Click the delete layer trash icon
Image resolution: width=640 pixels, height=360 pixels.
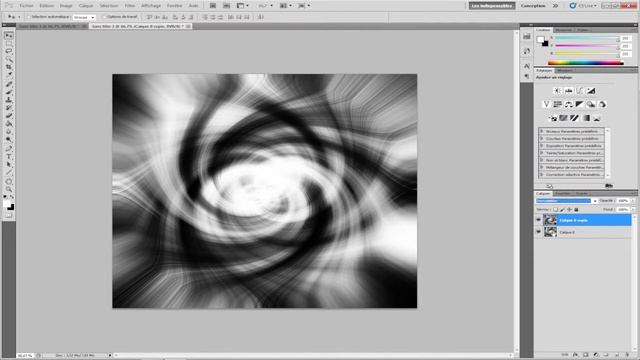pos(627,355)
